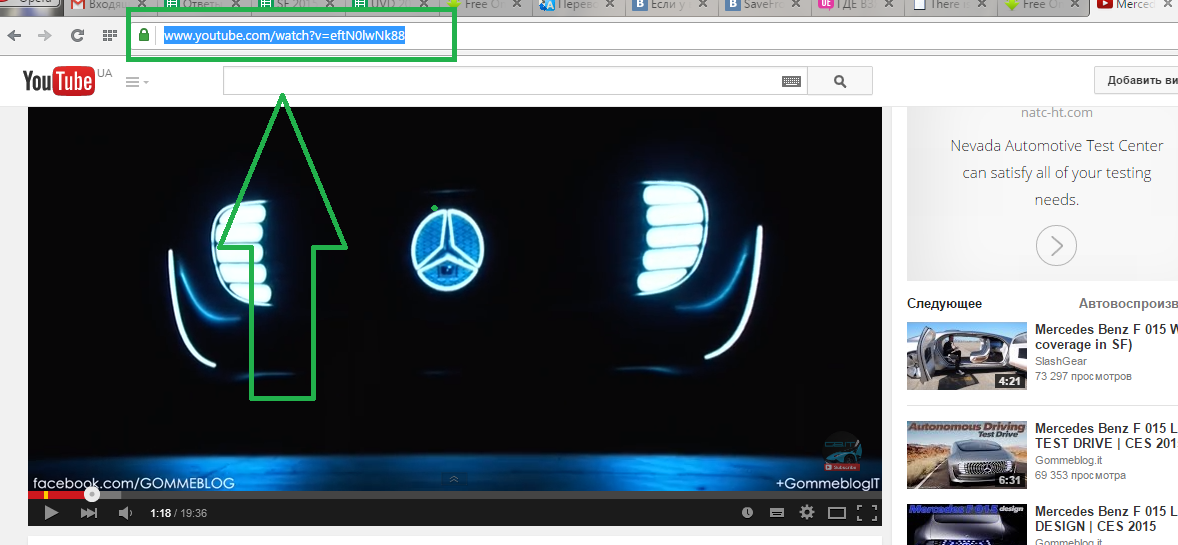
Task: Click the Добавить видео upload button
Action: click(1136, 80)
